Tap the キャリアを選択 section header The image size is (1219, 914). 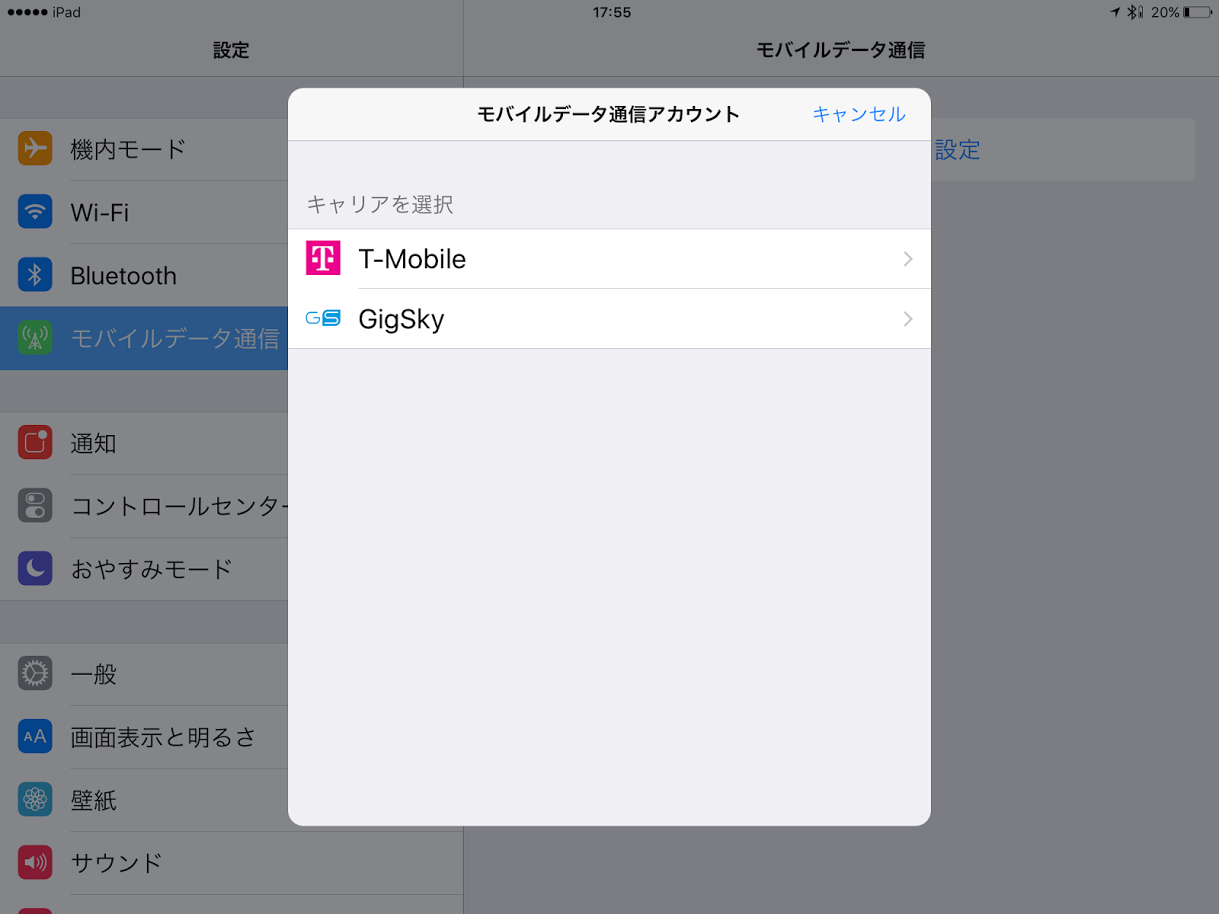pos(380,204)
